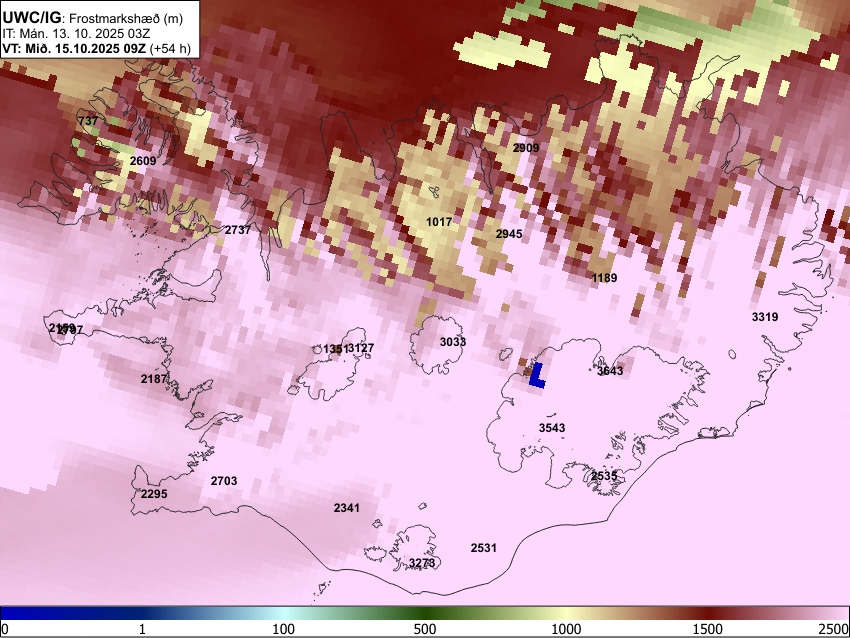Click the color scale label 100
The height and width of the screenshot is (638, 850).
pos(284,629)
